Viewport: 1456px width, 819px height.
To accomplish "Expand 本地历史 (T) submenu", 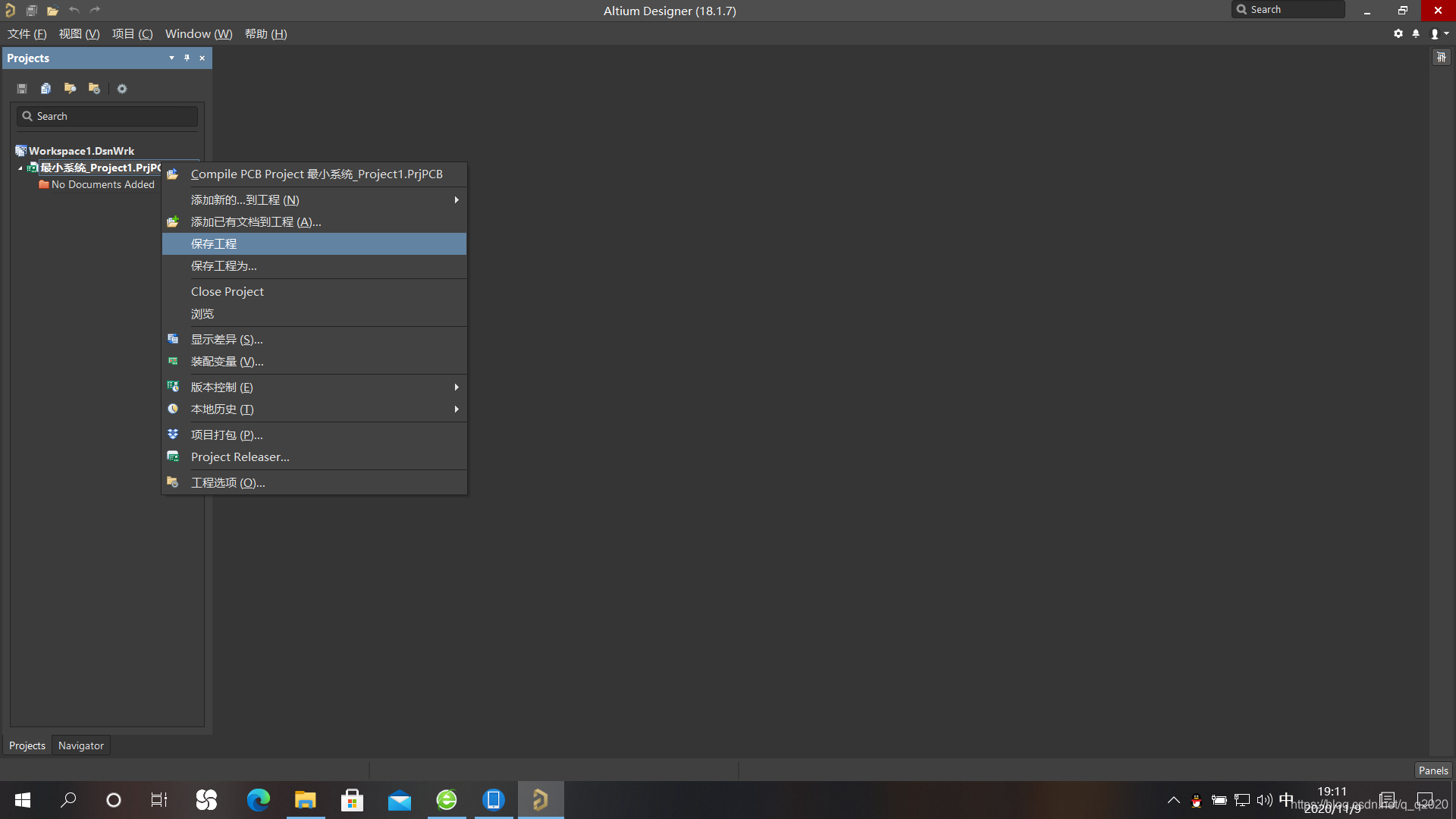I will tap(314, 409).
